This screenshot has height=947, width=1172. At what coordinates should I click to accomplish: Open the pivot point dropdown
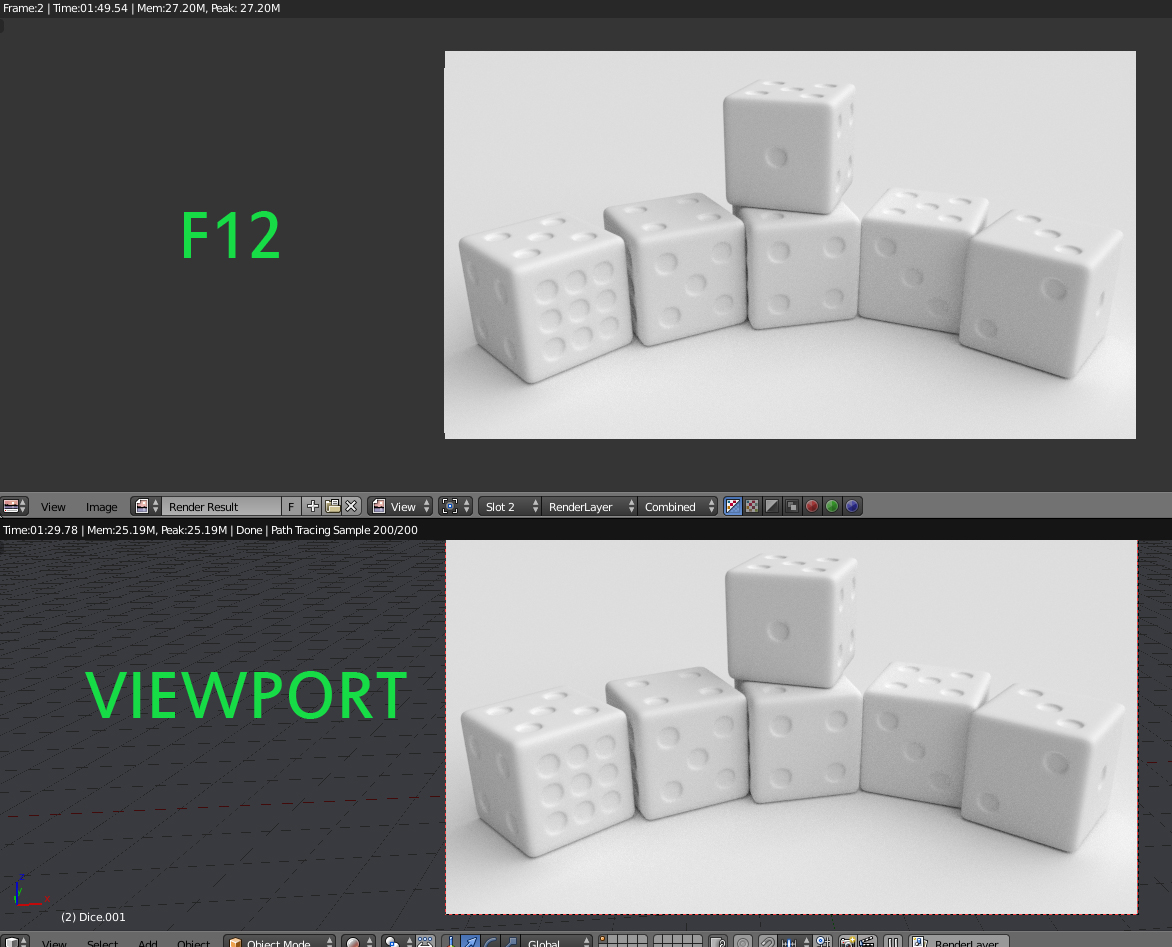pyautogui.click(x=455, y=507)
